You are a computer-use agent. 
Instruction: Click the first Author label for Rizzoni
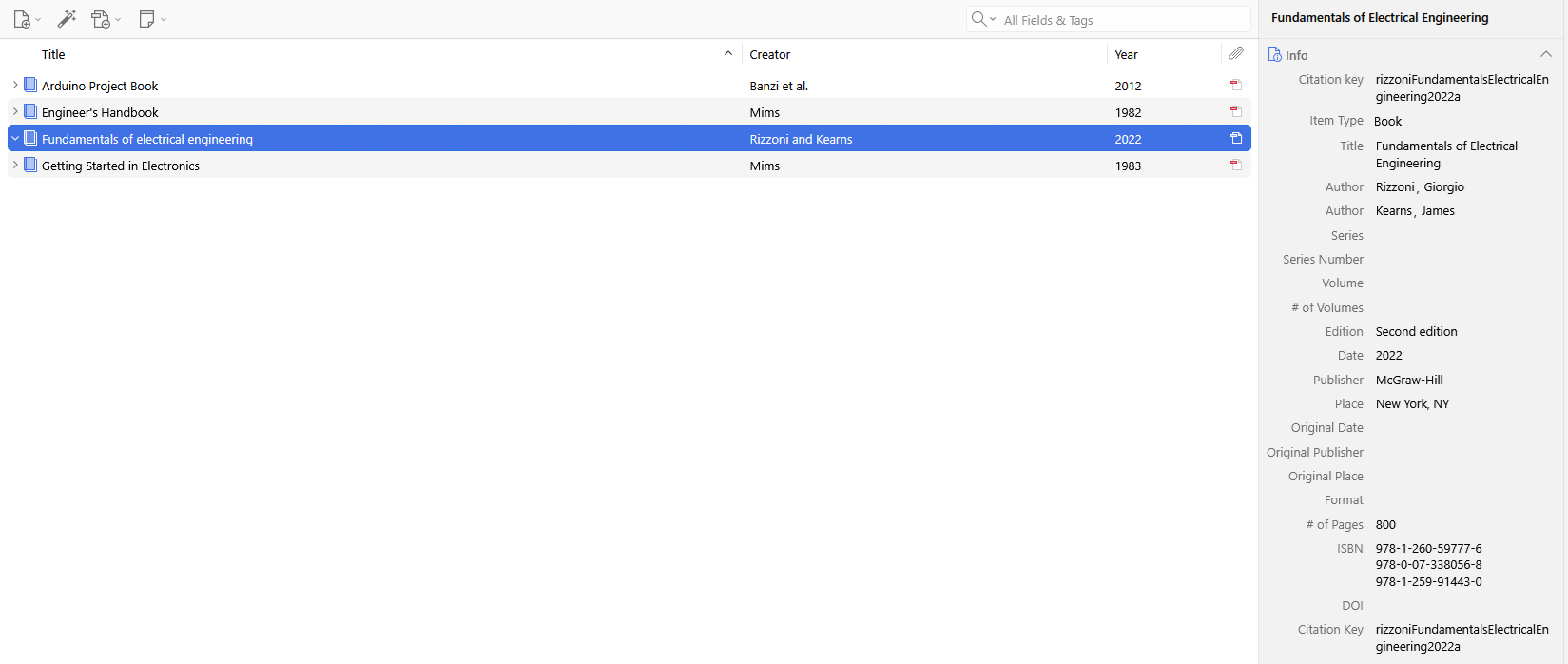(x=1344, y=187)
